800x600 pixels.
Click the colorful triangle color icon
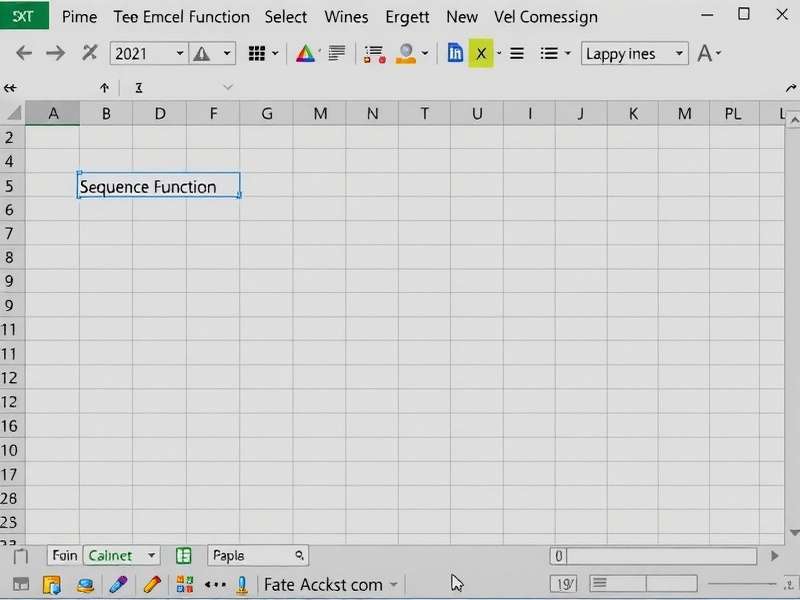(x=305, y=54)
